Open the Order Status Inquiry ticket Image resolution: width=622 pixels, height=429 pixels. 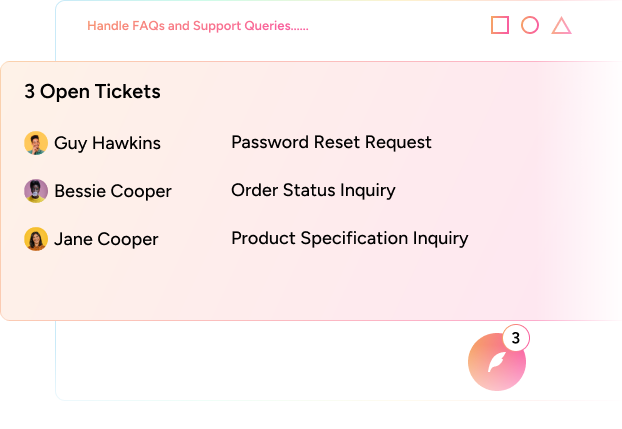pos(313,190)
